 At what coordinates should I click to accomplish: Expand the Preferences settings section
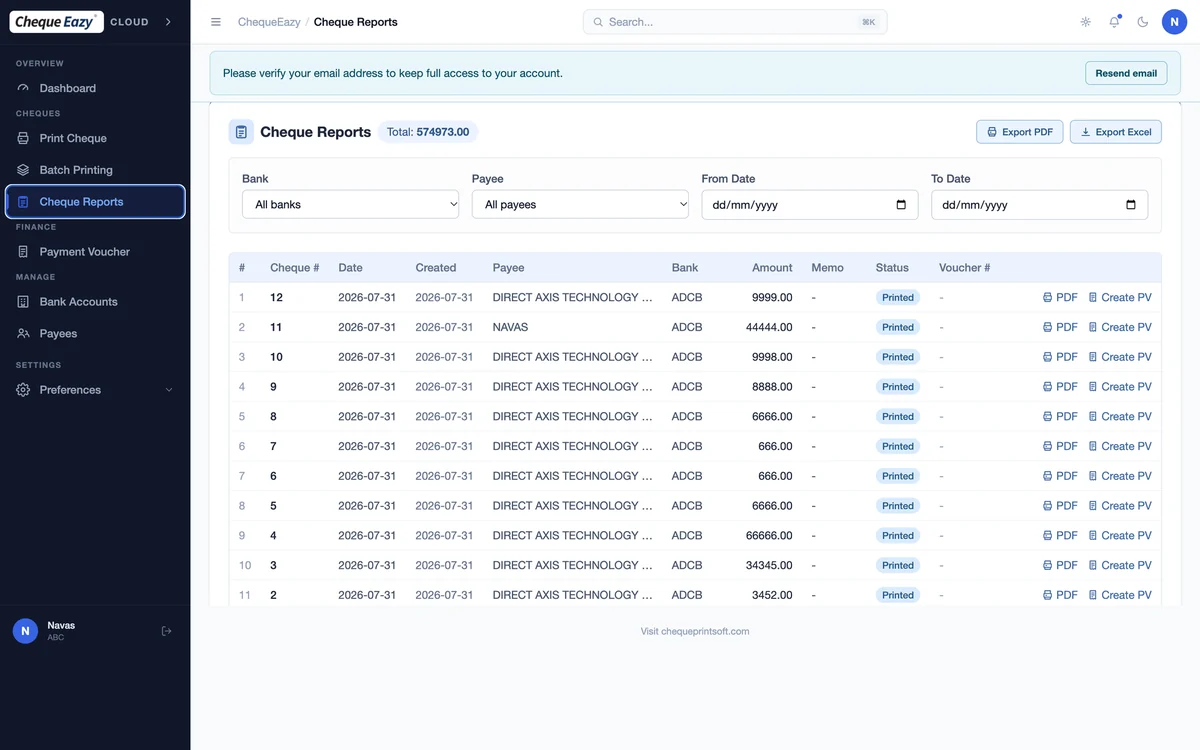coord(95,390)
